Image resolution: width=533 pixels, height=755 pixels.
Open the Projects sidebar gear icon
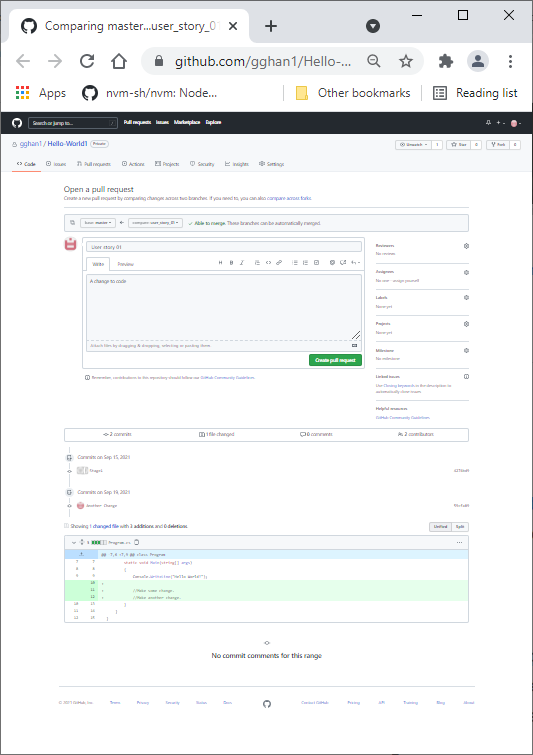466,324
